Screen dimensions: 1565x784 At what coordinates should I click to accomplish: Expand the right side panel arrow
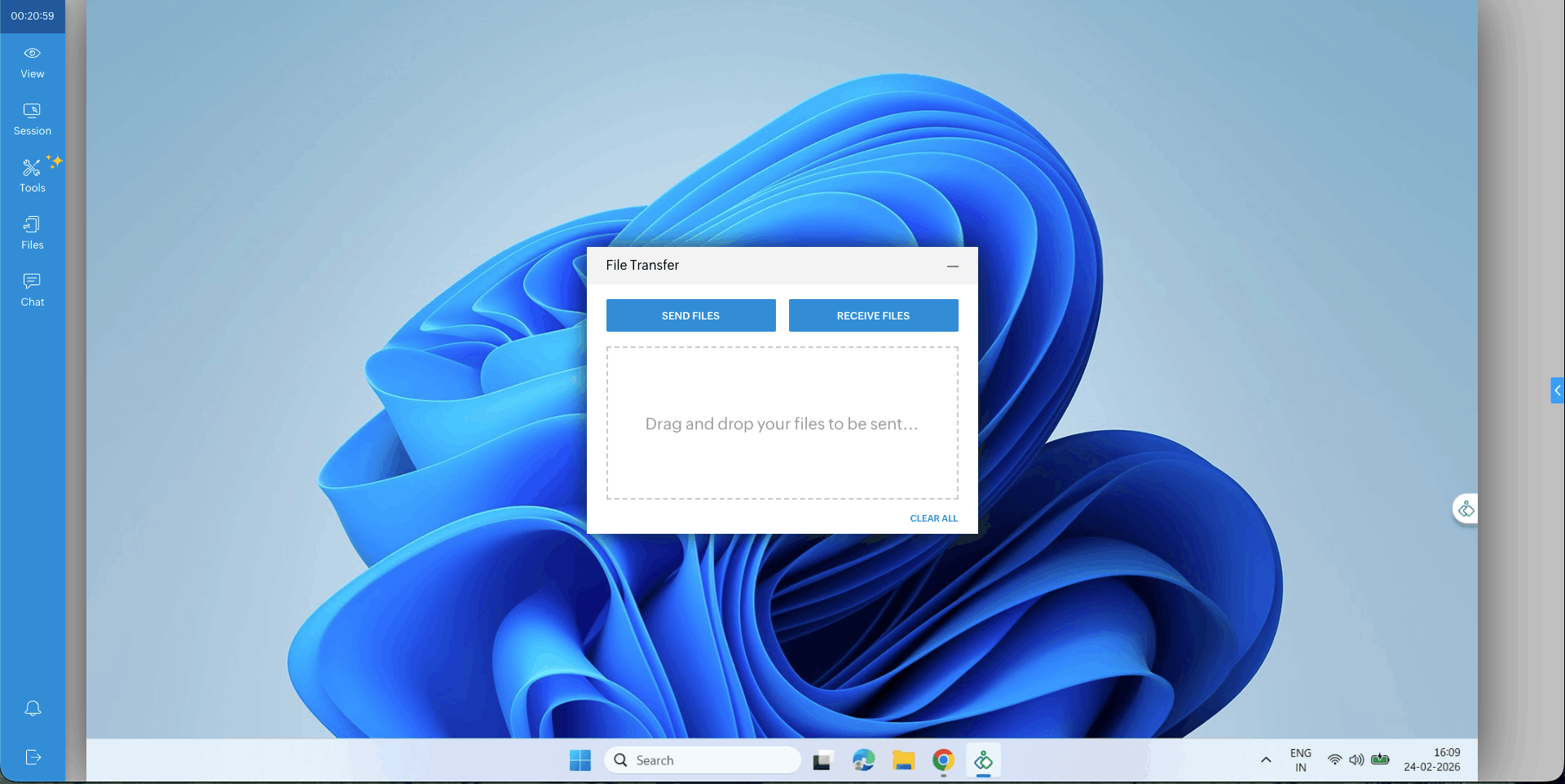(1557, 390)
